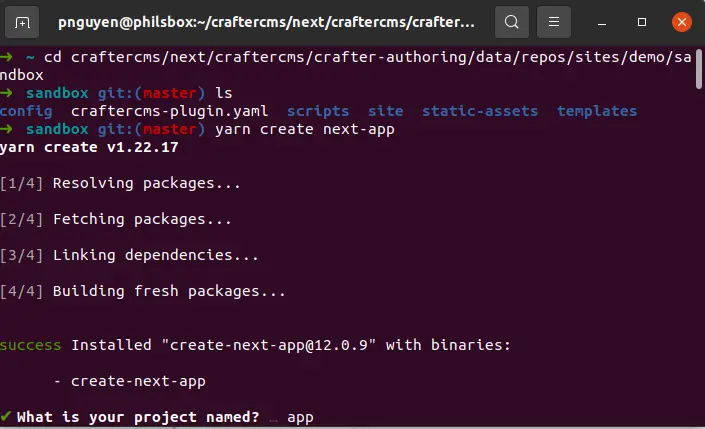Click the "config" directory name
705x429 pixels.
pyautogui.click(x=26, y=111)
